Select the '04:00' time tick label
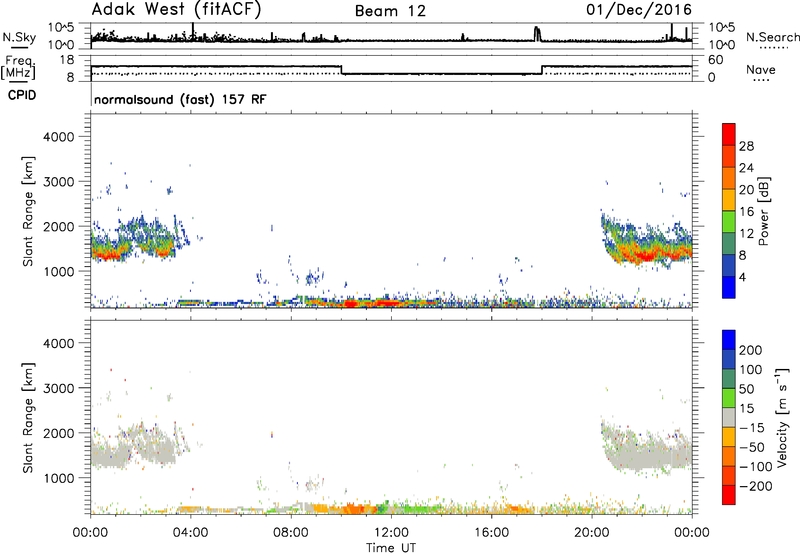 coord(190,533)
